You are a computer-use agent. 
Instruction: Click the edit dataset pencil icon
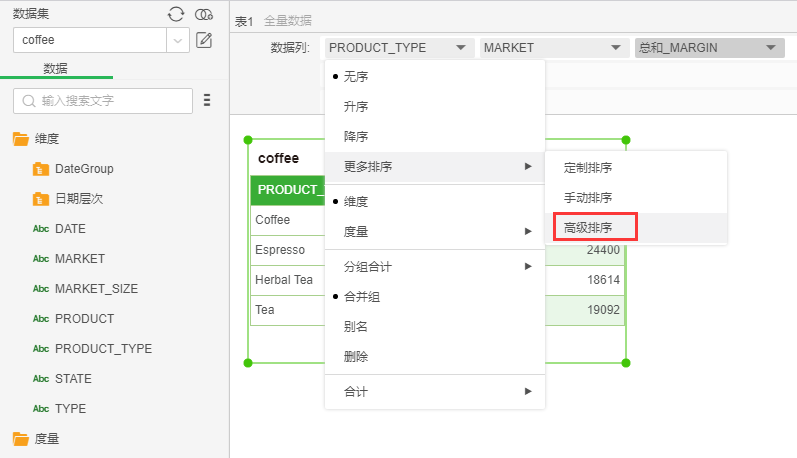[x=204, y=41]
